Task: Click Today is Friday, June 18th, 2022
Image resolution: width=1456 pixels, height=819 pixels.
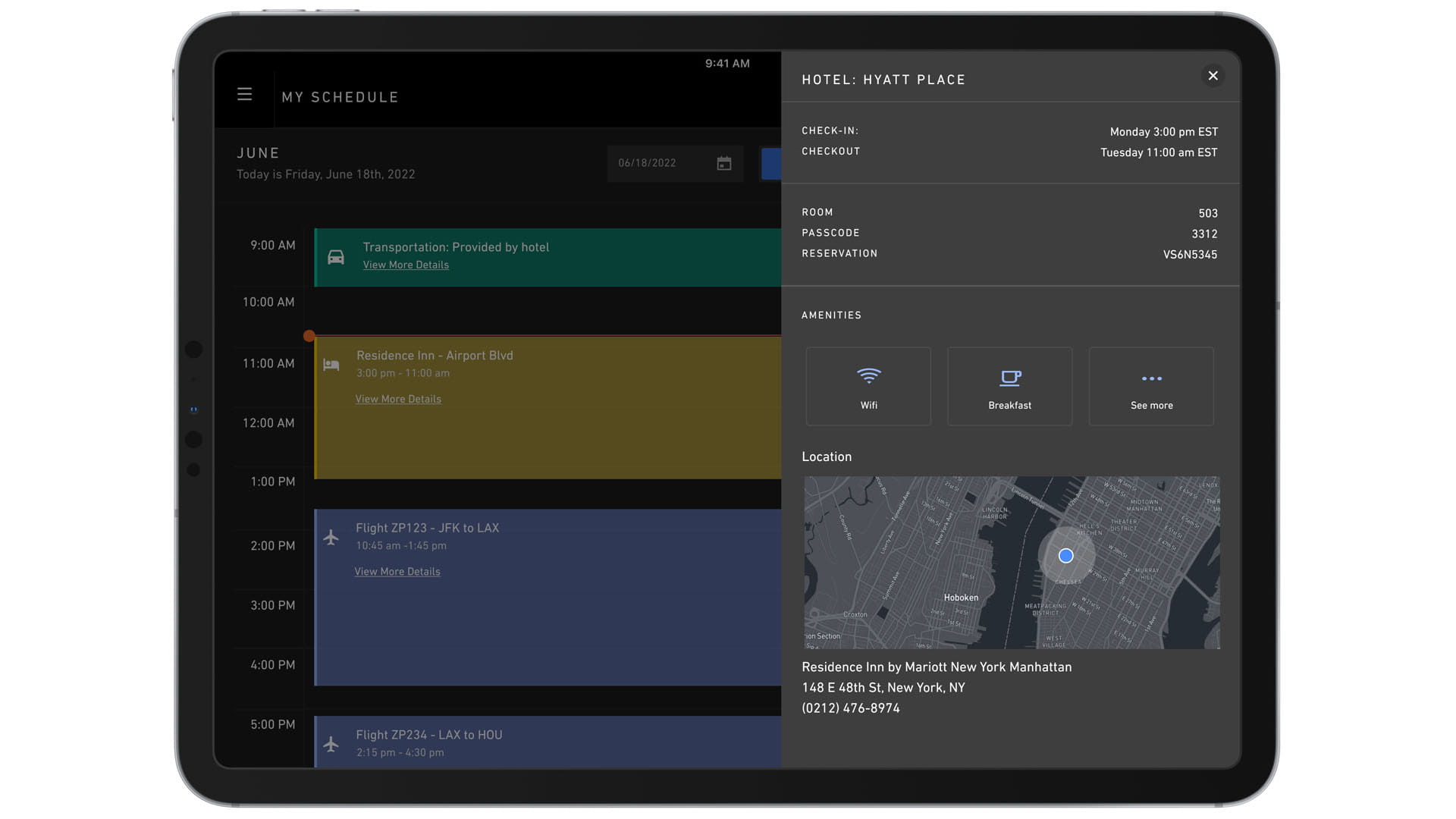Action: click(x=325, y=174)
